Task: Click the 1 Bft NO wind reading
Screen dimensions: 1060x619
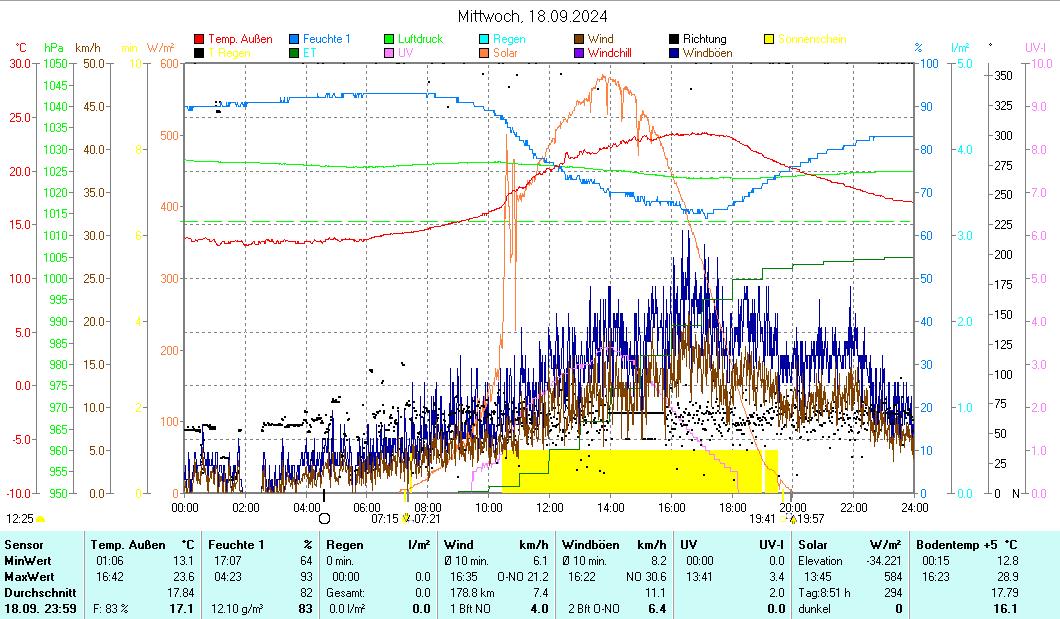Action: pyautogui.click(x=472, y=609)
